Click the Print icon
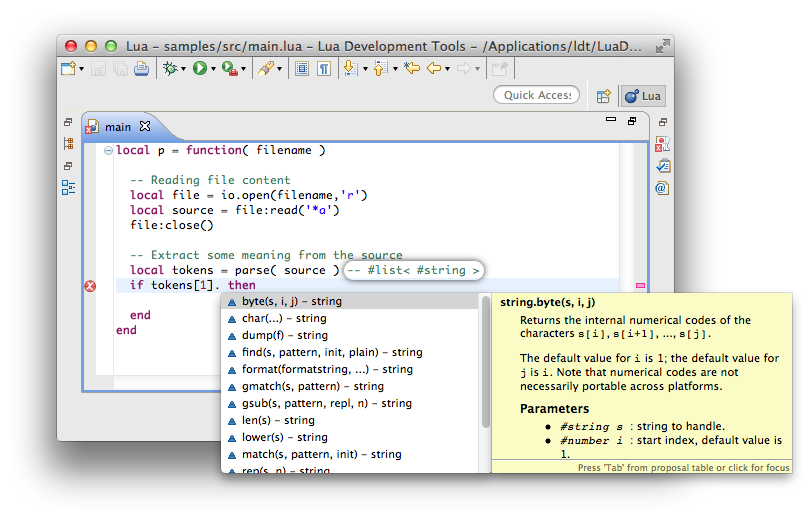Viewport: 806px width, 520px height. click(x=141, y=68)
